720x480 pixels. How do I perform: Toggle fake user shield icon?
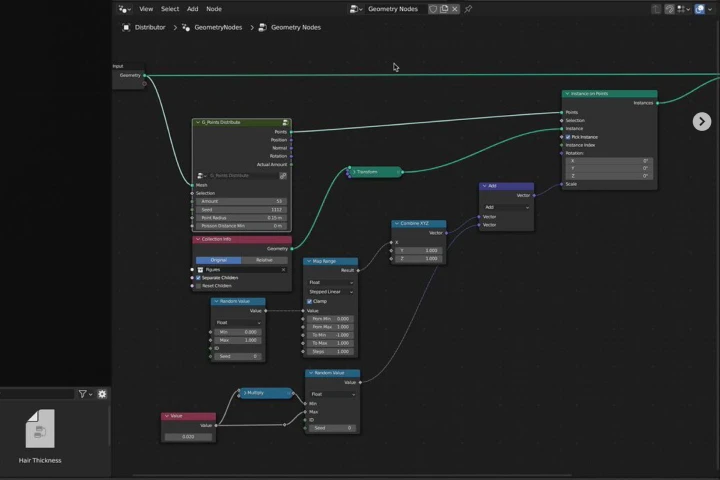[x=433, y=9]
